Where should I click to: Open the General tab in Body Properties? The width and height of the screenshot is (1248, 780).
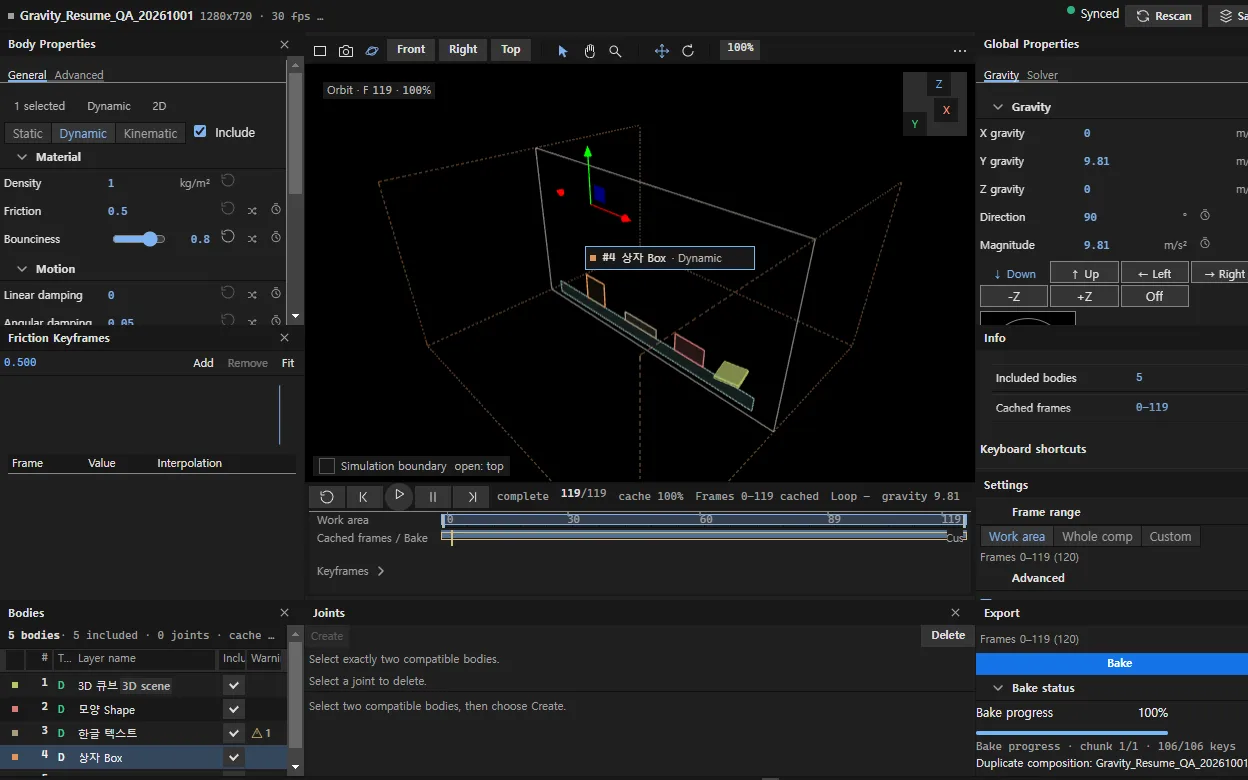point(27,75)
